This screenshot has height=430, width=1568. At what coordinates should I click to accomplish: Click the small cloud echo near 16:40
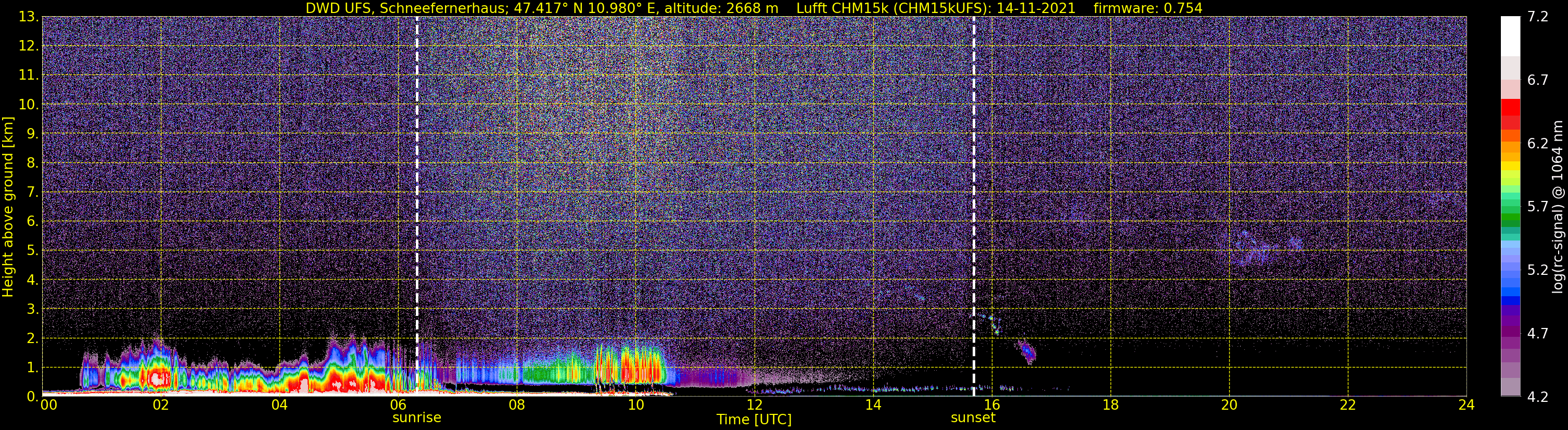(x=1027, y=351)
